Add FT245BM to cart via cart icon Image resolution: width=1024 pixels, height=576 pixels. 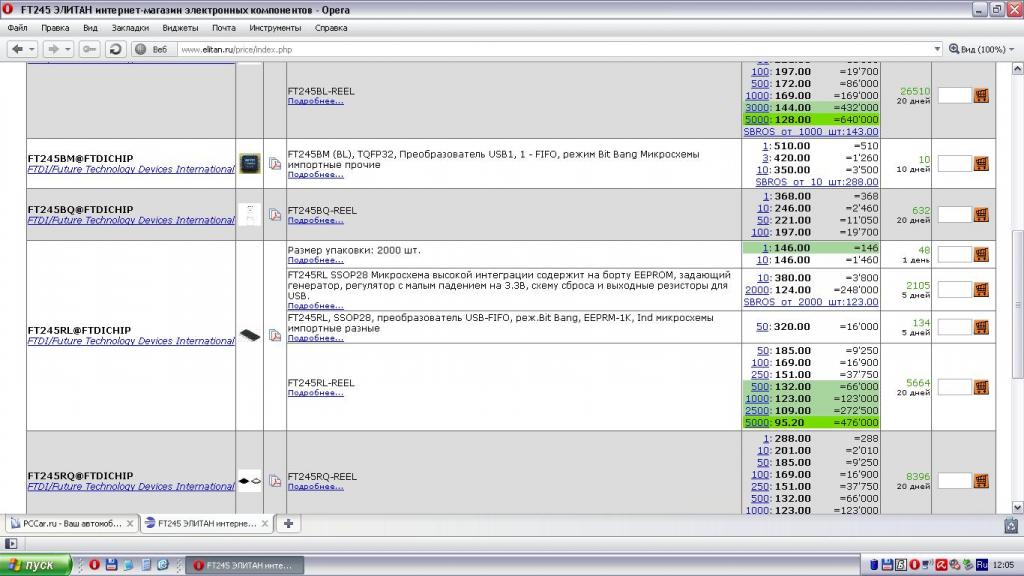[x=981, y=163]
